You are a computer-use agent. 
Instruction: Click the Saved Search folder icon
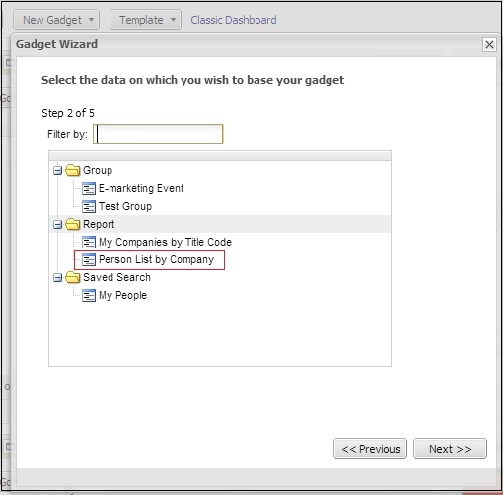coord(73,277)
